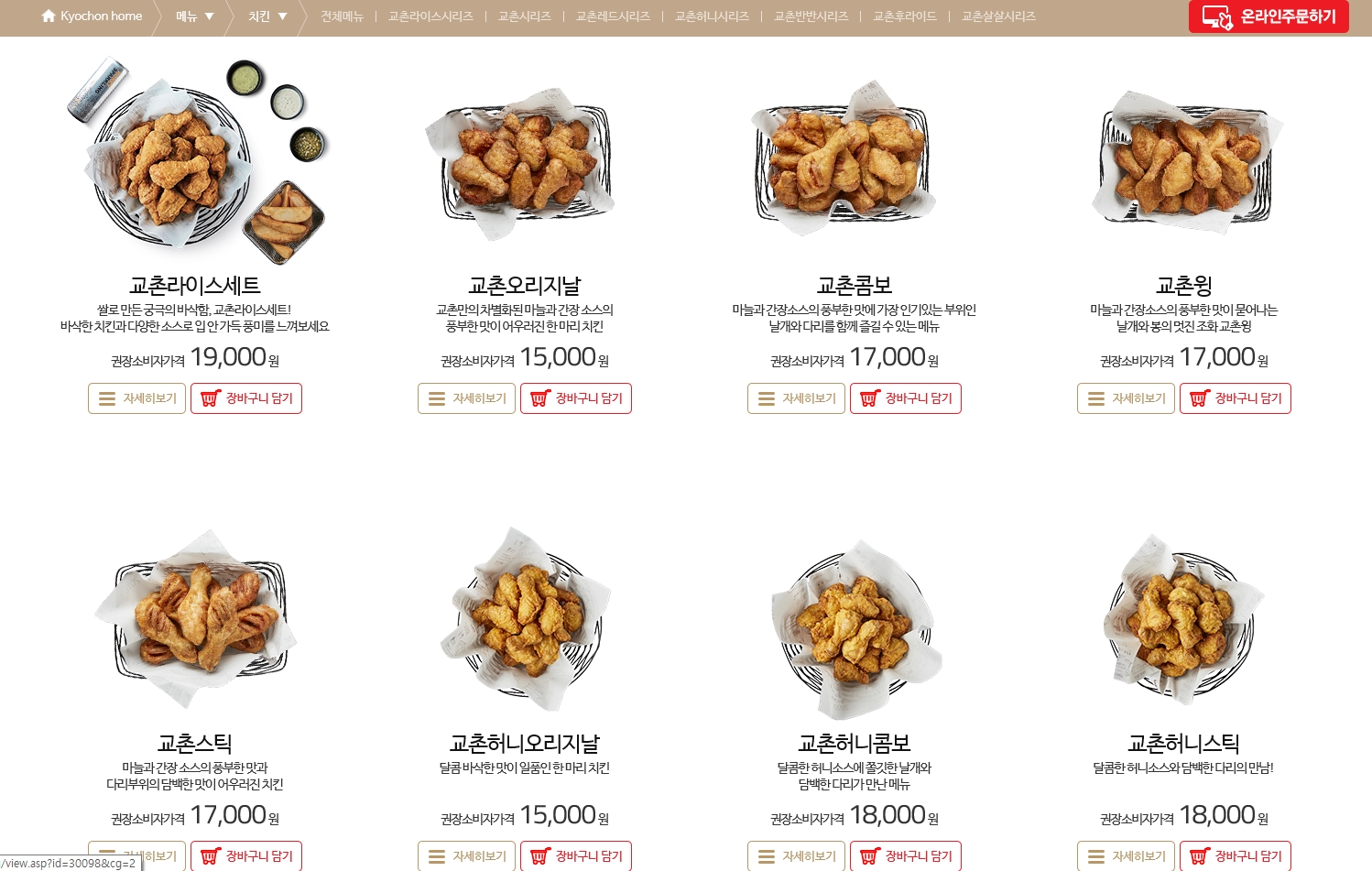Open the 전체메뉴 tab
Image resolution: width=1372 pixels, height=871 pixels.
(x=343, y=16)
